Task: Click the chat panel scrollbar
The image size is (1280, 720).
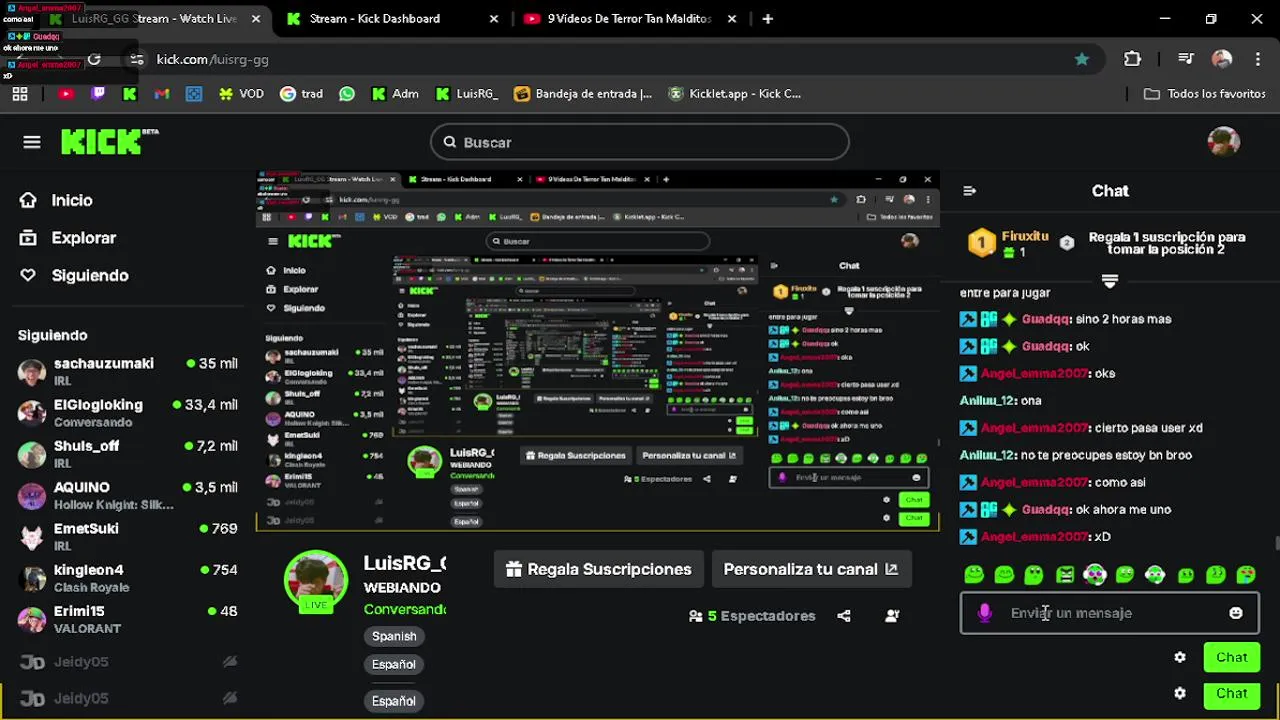Action: [1276, 545]
